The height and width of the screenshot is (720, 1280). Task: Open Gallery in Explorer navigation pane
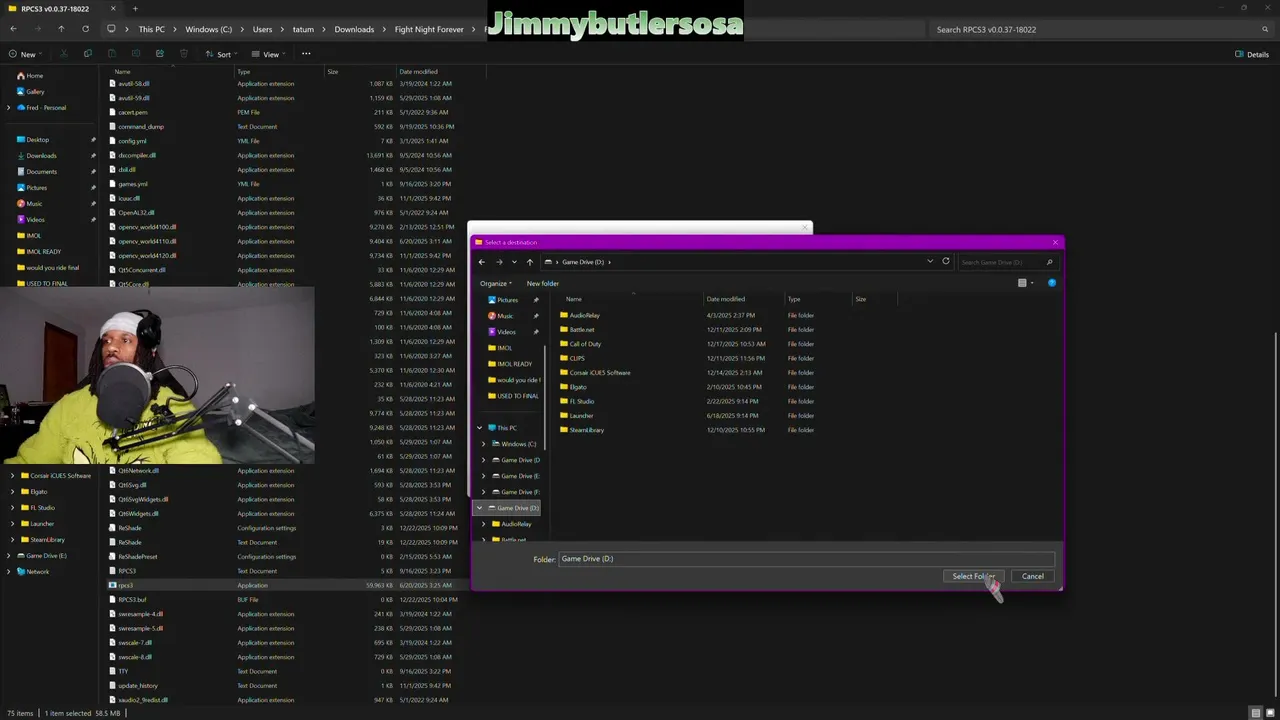(31, 92)
